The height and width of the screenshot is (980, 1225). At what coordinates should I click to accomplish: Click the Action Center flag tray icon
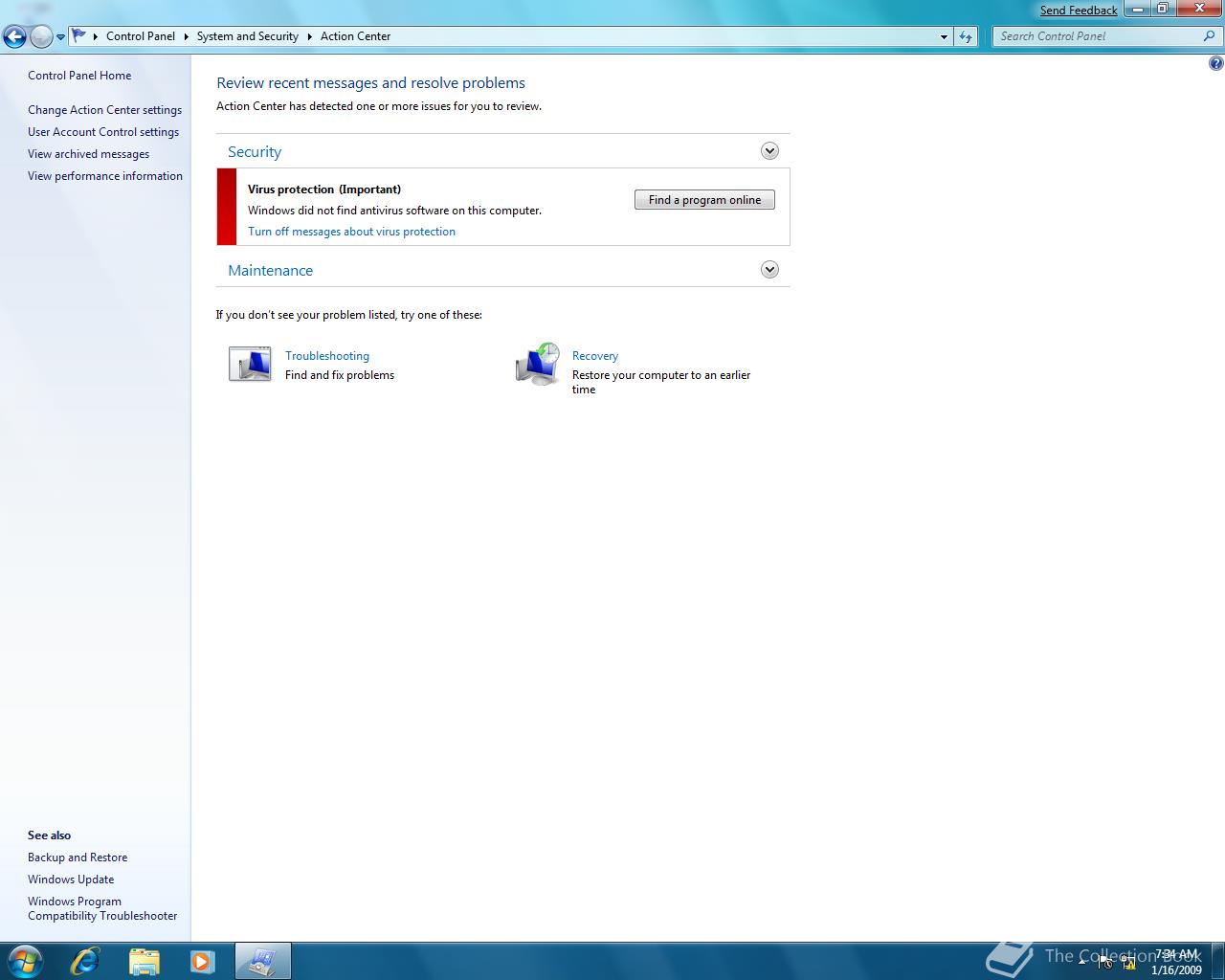1105,962
